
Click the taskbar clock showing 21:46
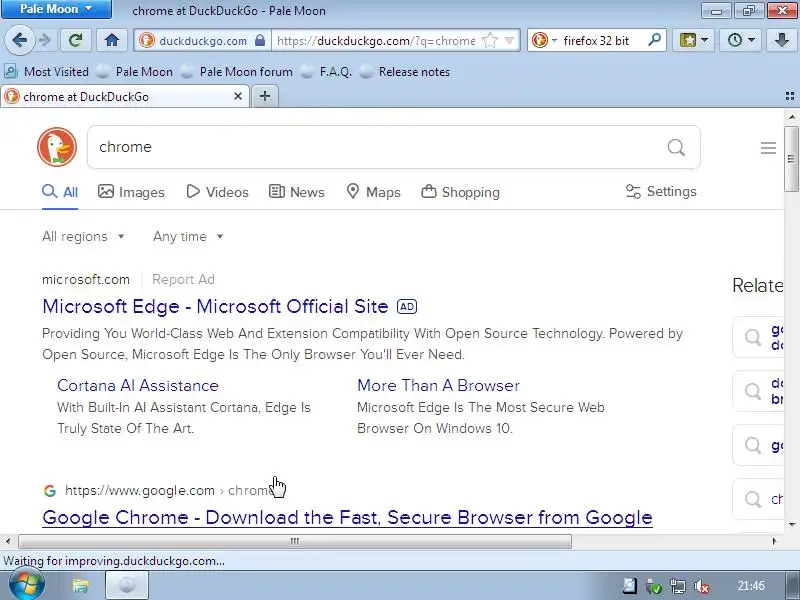[751, 585]
